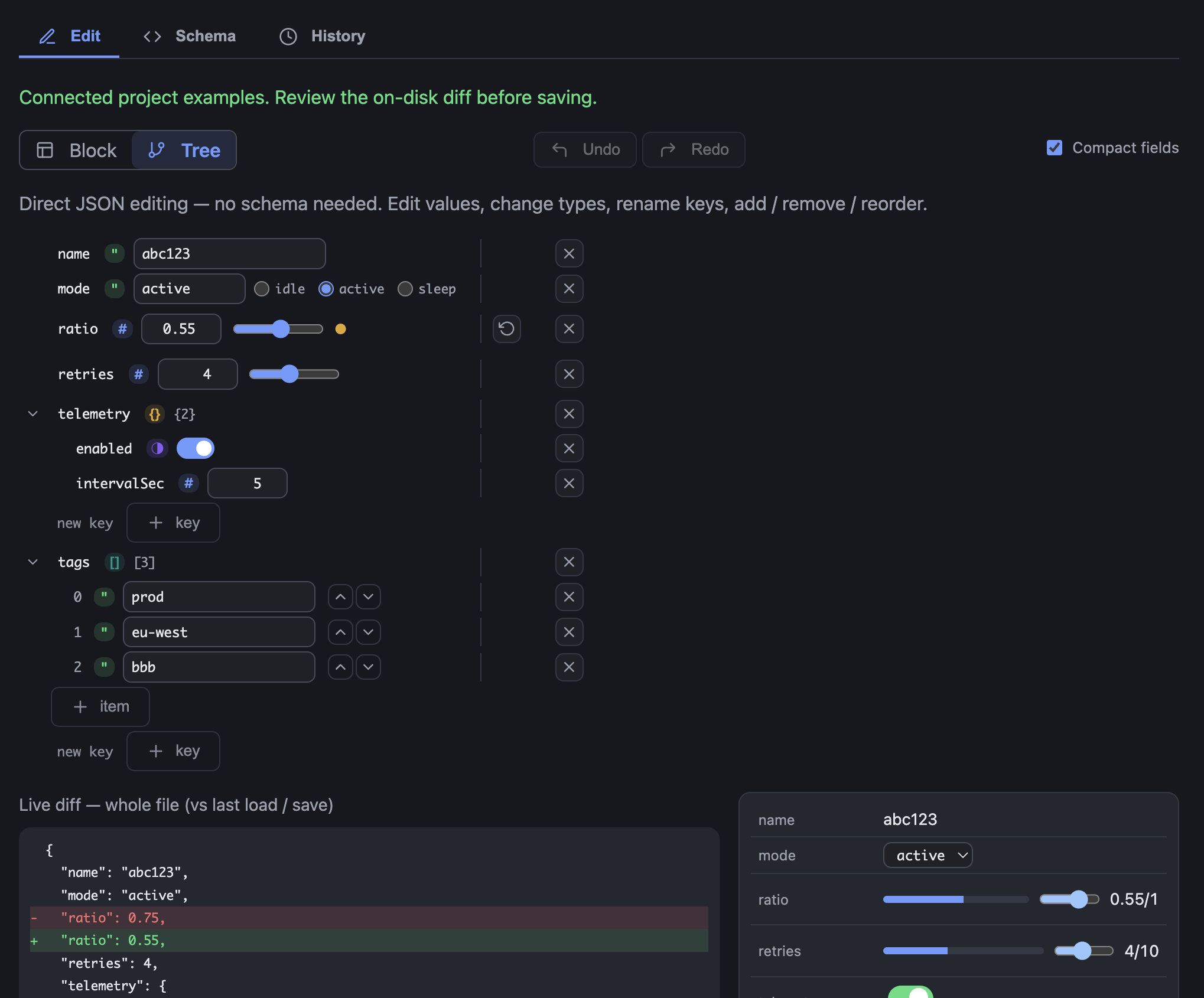
Task: Open the History tab
Action: coord(323,36)
